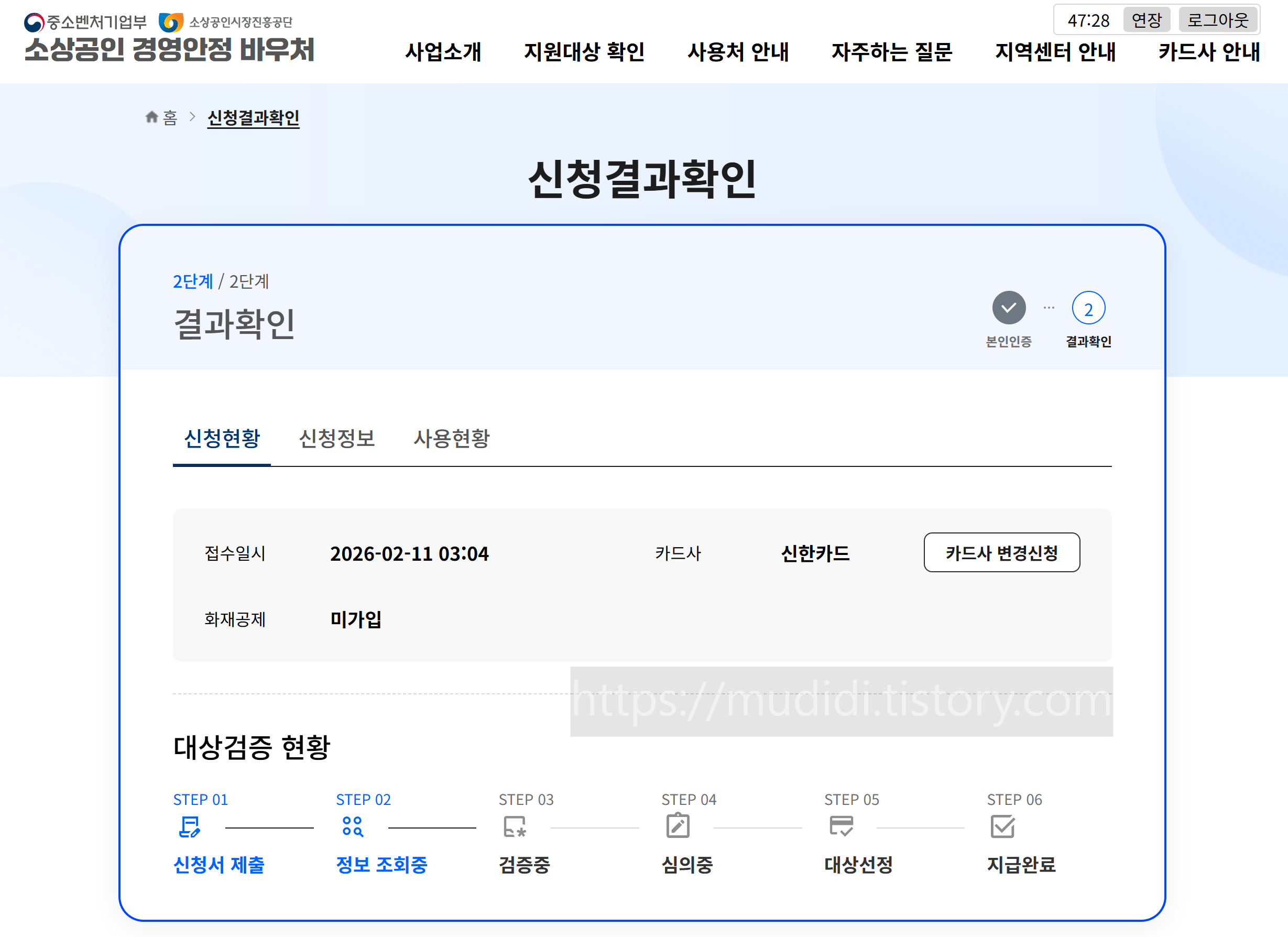Screen dimensions: 1288x937
Task: Click the home icon in breadcrumb
Action: pyautogui.click(x=151, y=117)
